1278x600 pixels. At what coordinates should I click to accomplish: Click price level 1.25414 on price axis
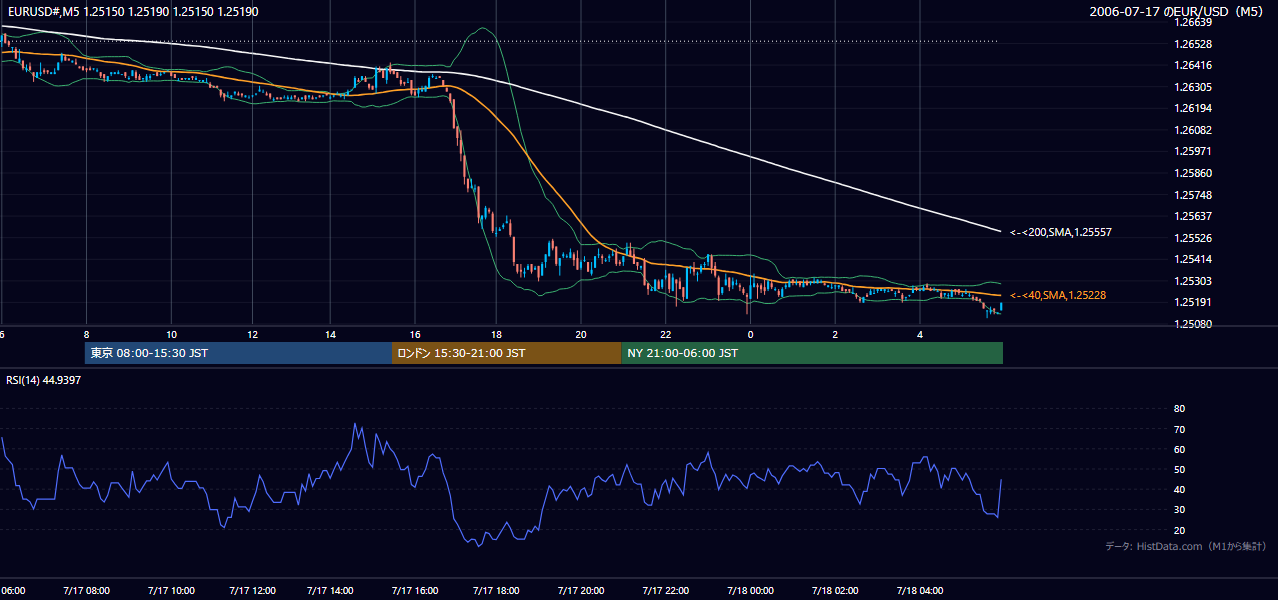1194,259
